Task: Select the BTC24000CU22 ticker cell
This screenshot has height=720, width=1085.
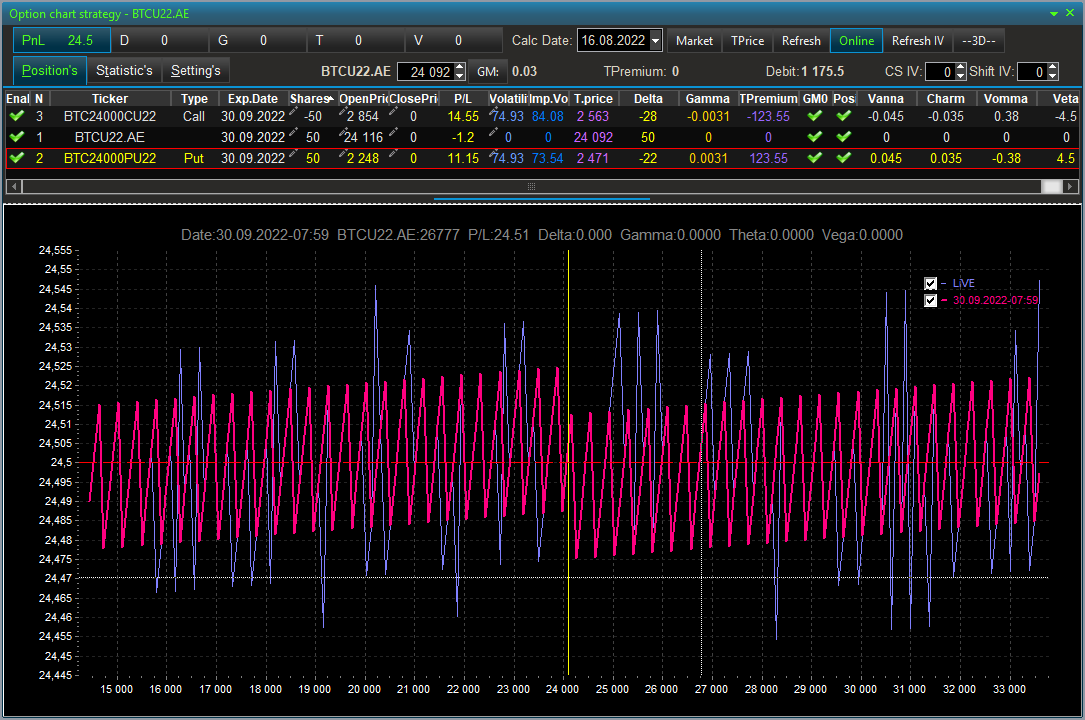Action: [110, 116]
